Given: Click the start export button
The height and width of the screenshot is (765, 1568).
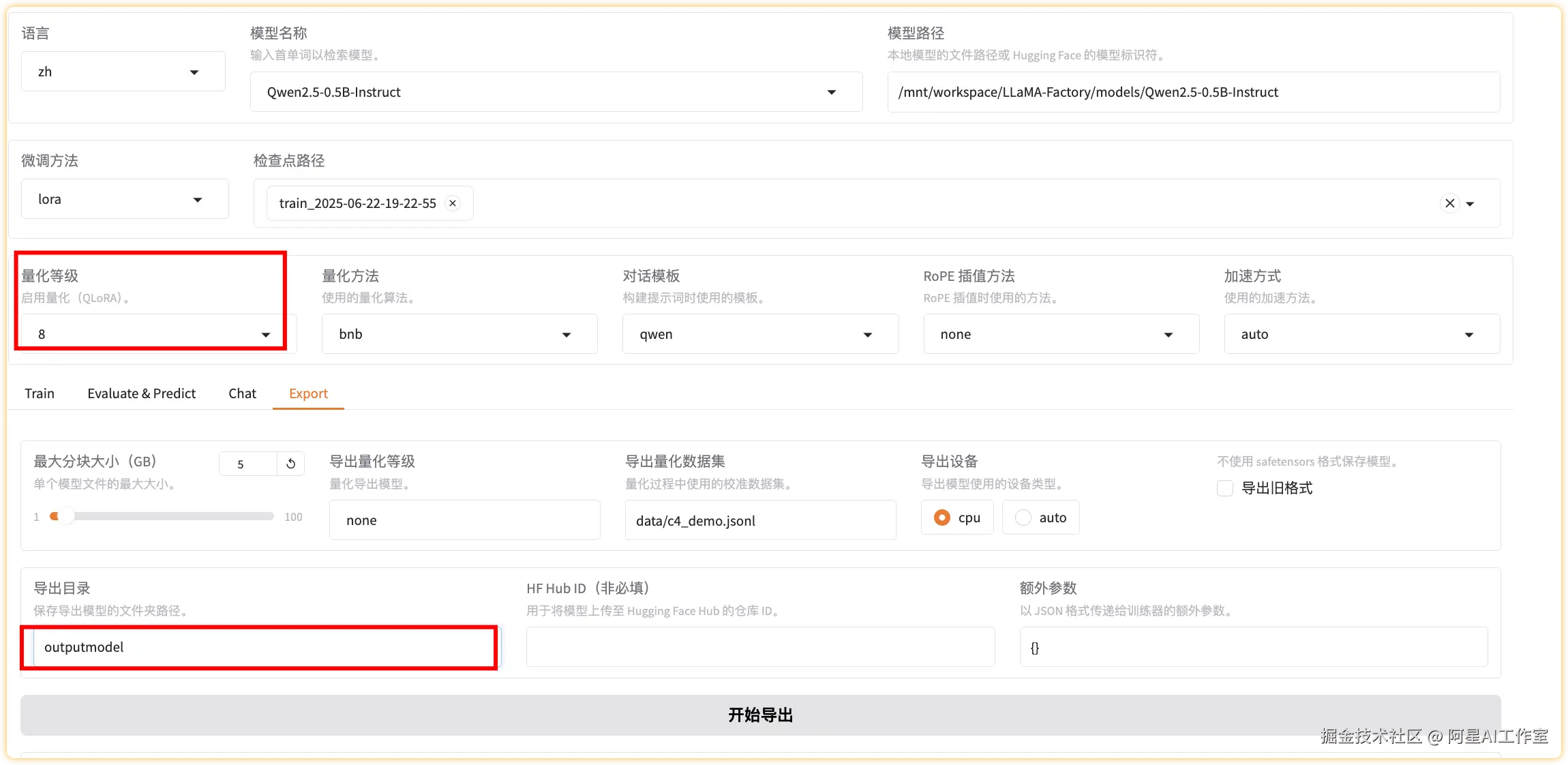Looking at the screenshot, I should click(760, 715).
